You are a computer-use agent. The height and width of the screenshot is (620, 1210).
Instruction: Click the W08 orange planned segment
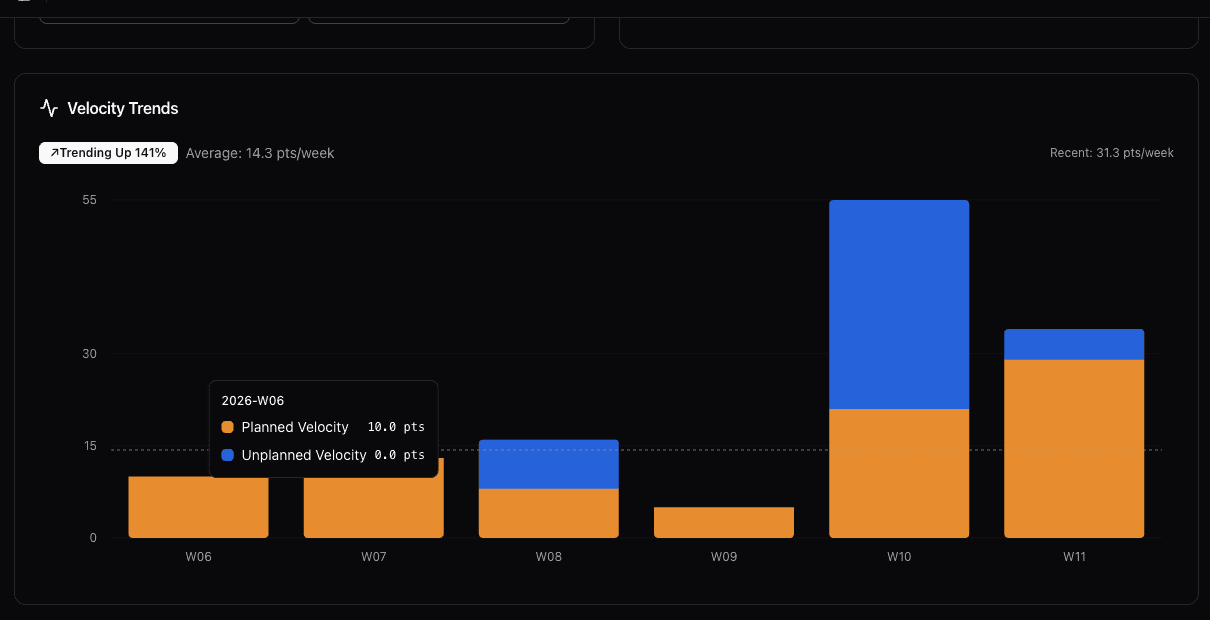(x=548, y=513)
